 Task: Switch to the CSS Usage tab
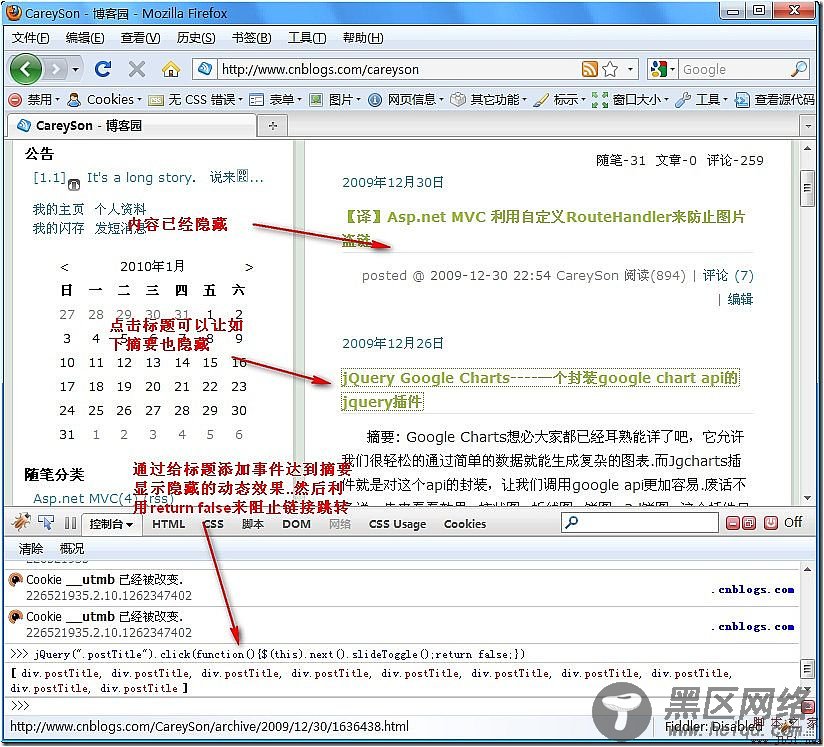click(397, 524)
